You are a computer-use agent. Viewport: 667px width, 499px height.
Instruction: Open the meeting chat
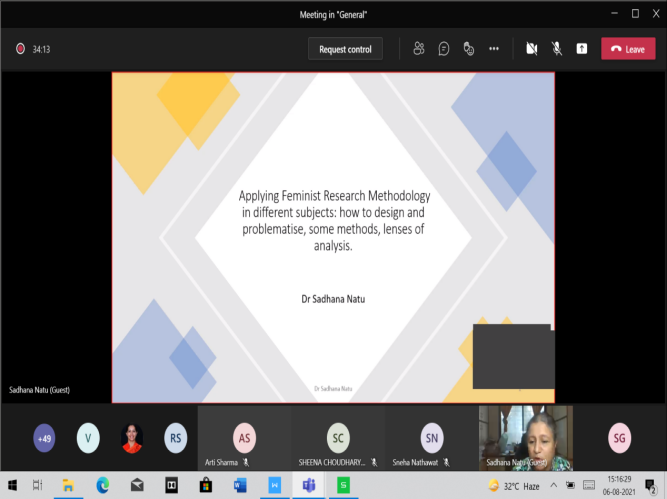point(443,48)
